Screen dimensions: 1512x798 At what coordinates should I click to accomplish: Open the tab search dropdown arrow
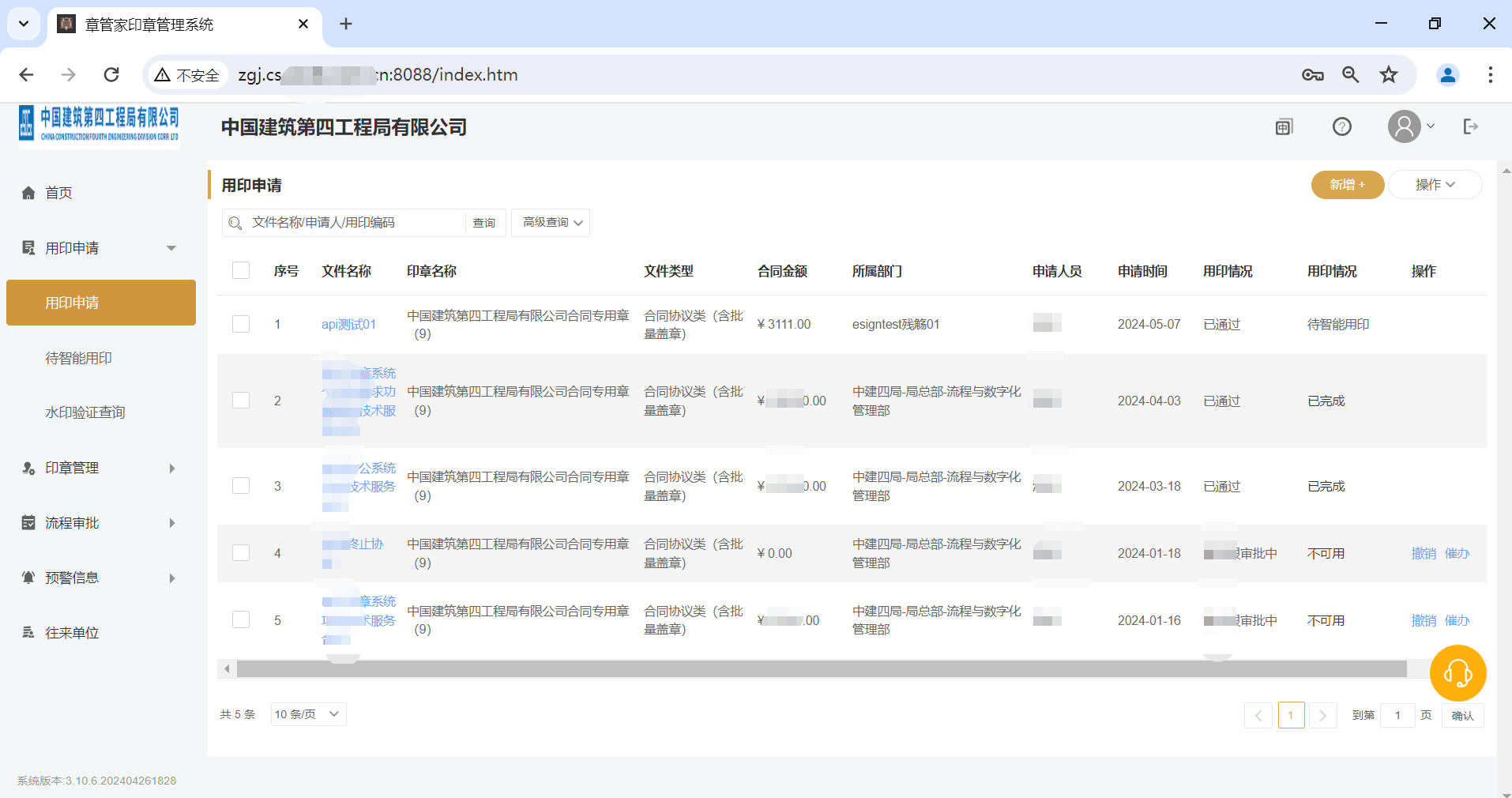pos(24,24)
